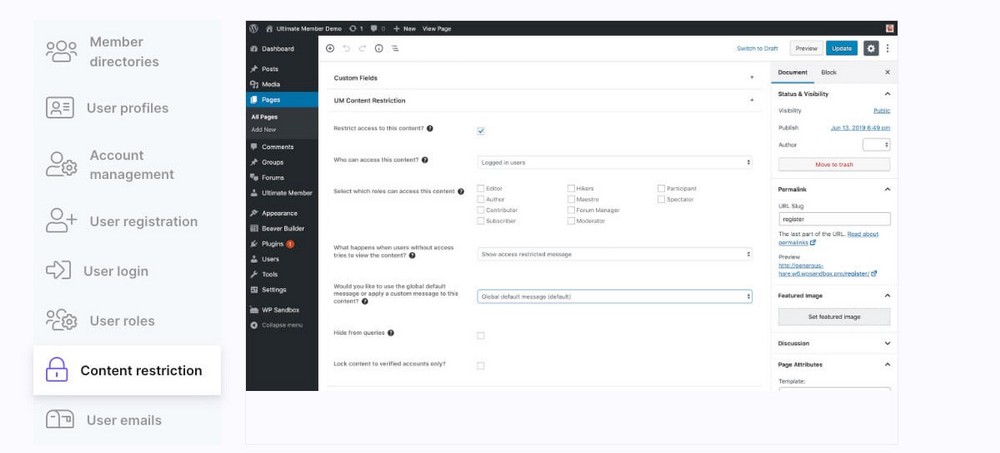Viewport: 1000px width, 453px height.
Task: Open the Author select dropdown
Action: [x=876, y=145]
